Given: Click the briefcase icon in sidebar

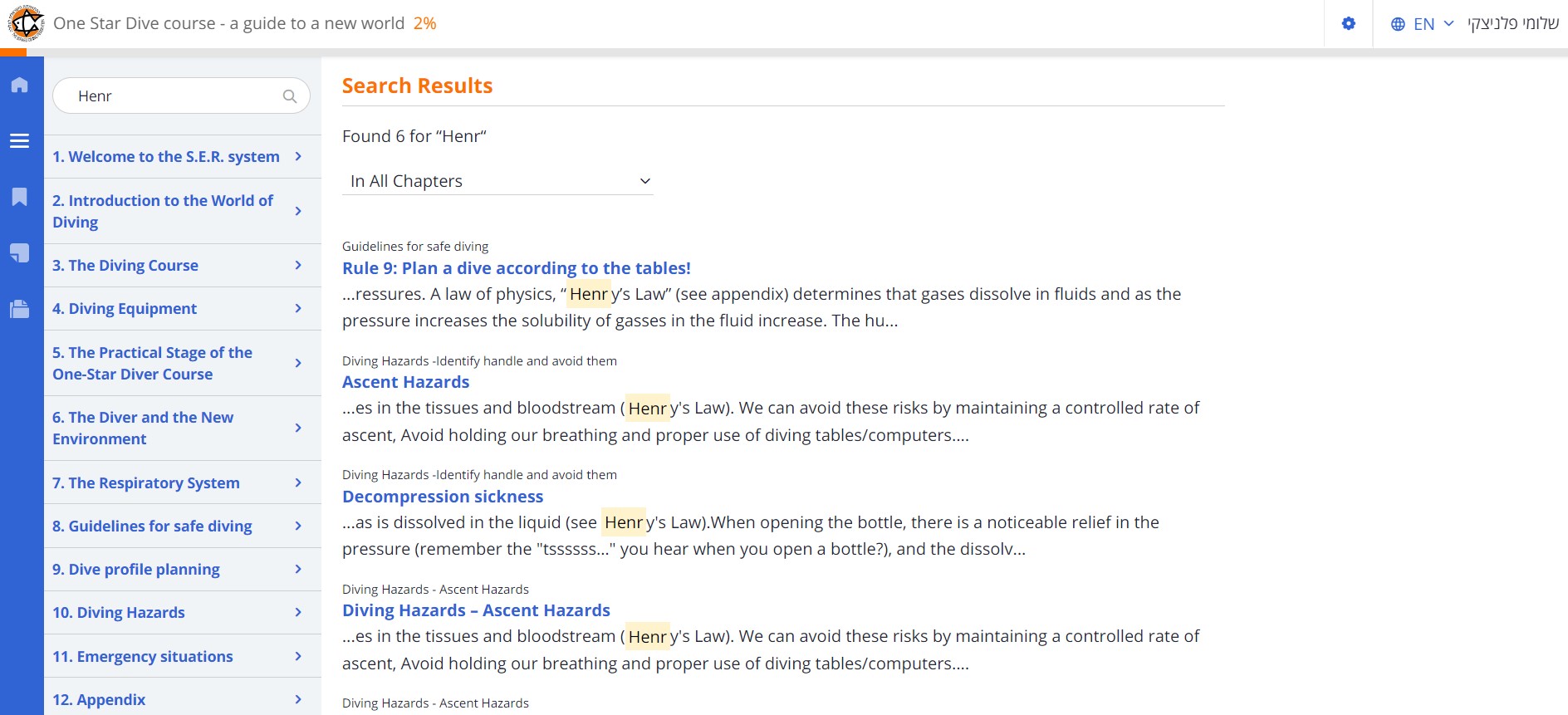Looking at the screenshot, I should (x=20, y=309).
